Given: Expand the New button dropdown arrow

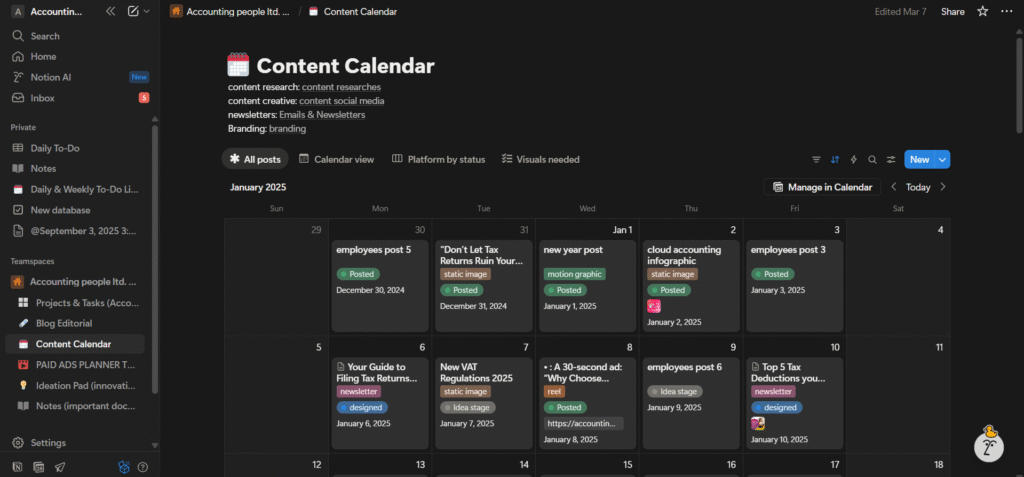Looking at the screenshot, I should pyautogui.click(x=943, y=159).
